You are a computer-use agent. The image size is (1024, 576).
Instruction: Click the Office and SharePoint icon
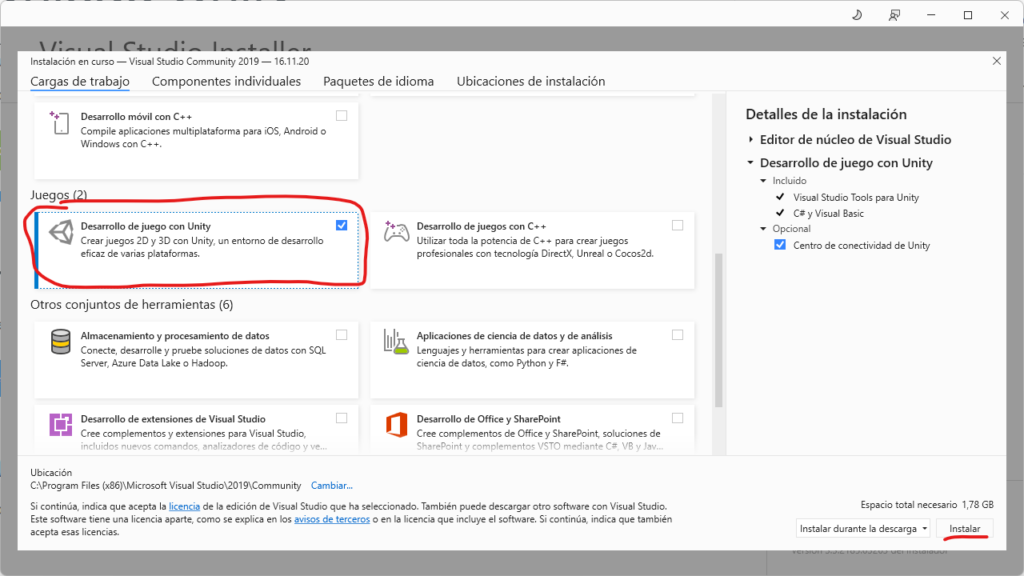[396, 424]
